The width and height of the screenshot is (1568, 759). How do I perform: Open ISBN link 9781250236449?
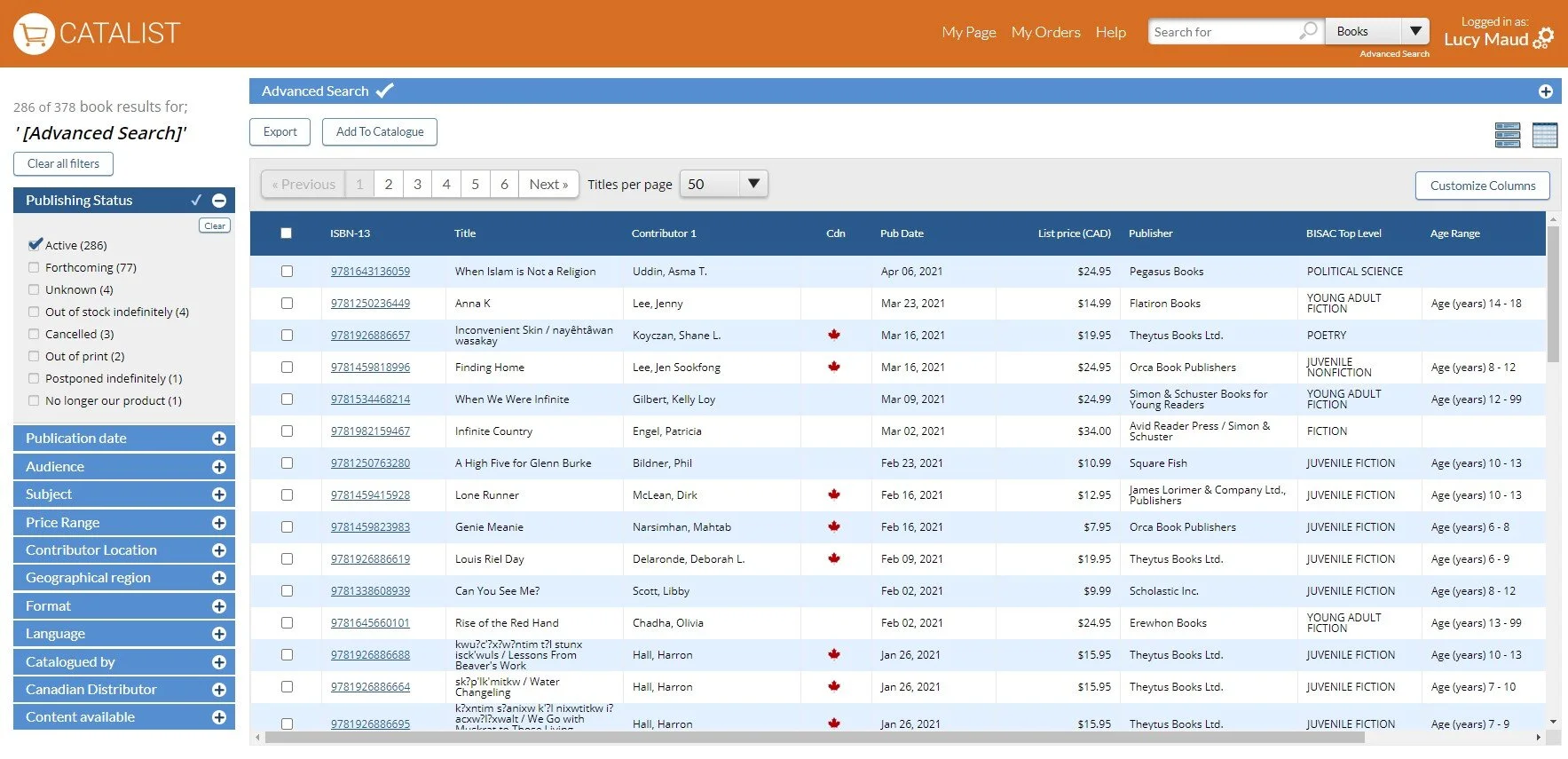tap(370, 304)
